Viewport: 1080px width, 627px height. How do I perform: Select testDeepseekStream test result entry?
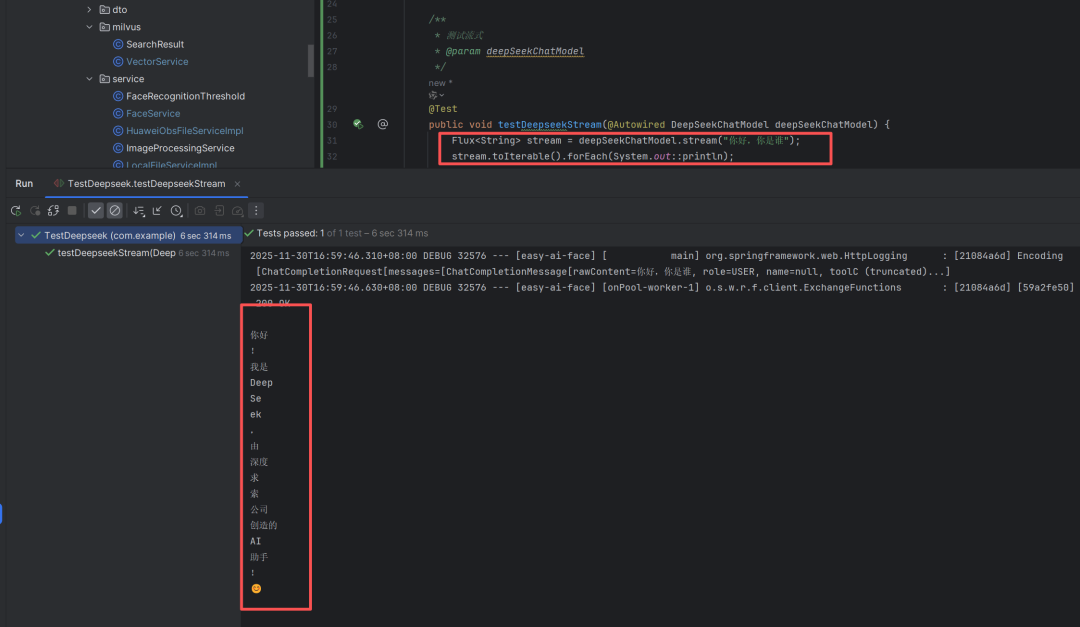click(116, 253)
